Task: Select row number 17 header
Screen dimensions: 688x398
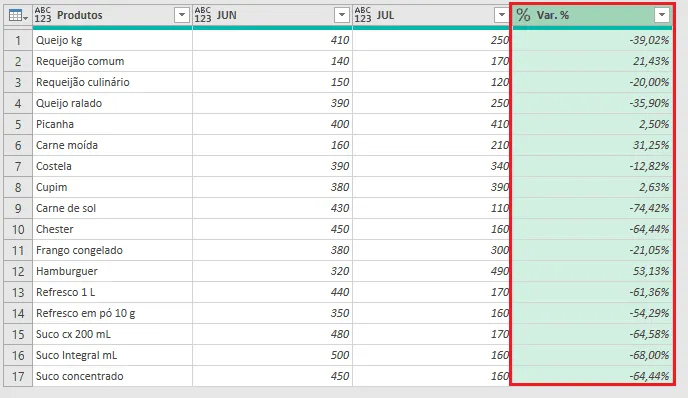Action: [x=18, y=376]
